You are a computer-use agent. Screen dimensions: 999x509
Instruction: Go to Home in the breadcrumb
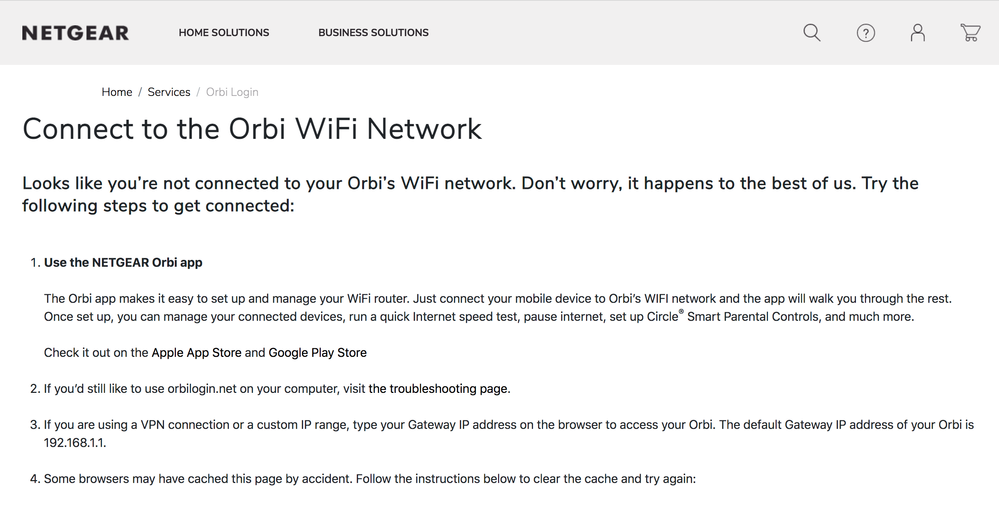[117, 92]
